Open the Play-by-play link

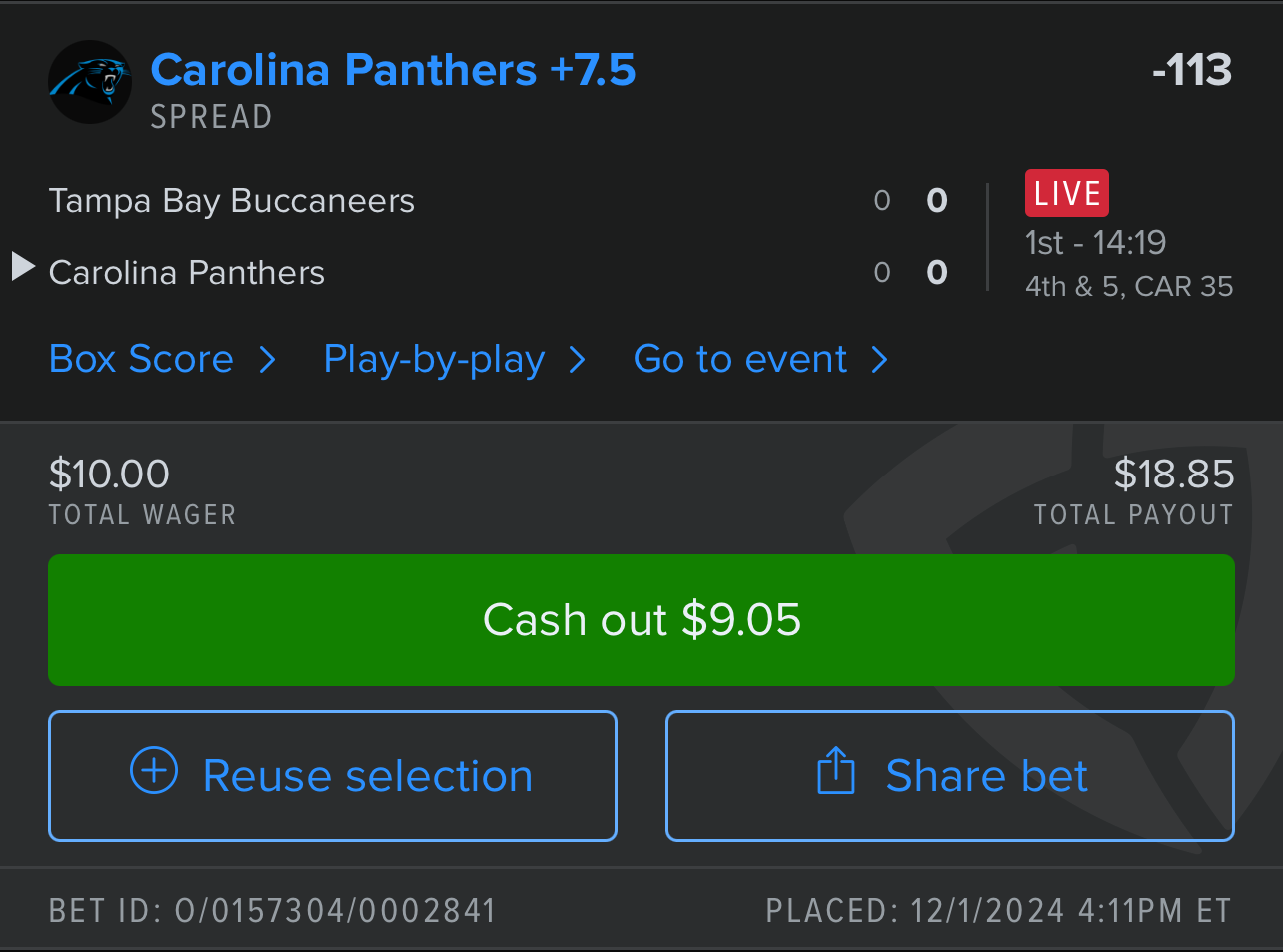pos(434,359)
